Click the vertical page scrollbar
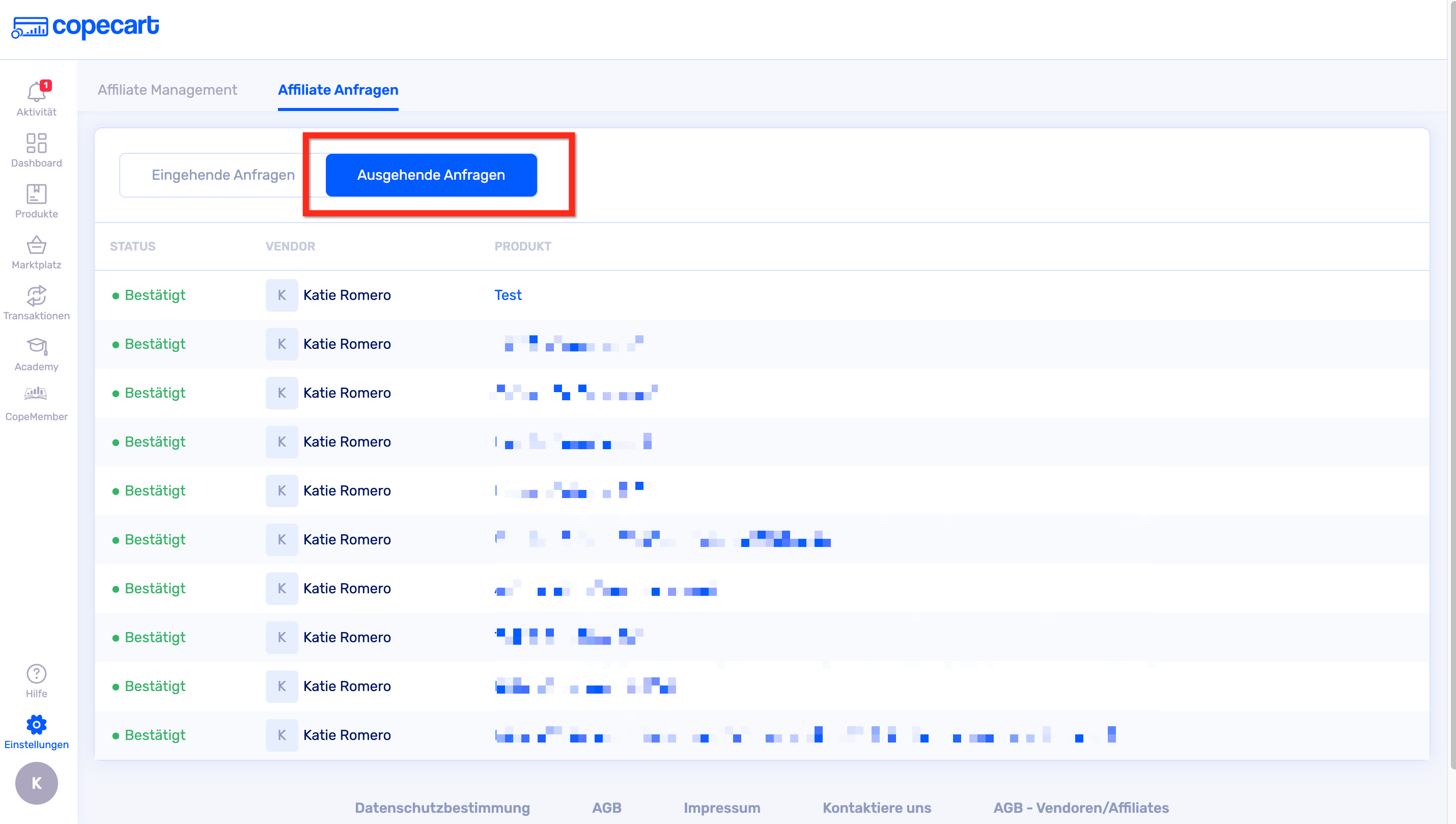 (1452, 385)
